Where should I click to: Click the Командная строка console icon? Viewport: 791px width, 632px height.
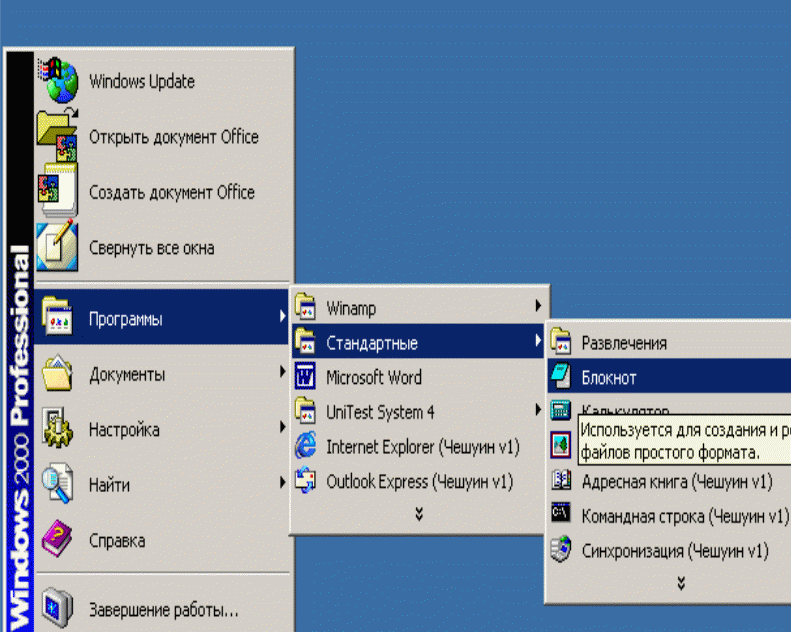561,515
